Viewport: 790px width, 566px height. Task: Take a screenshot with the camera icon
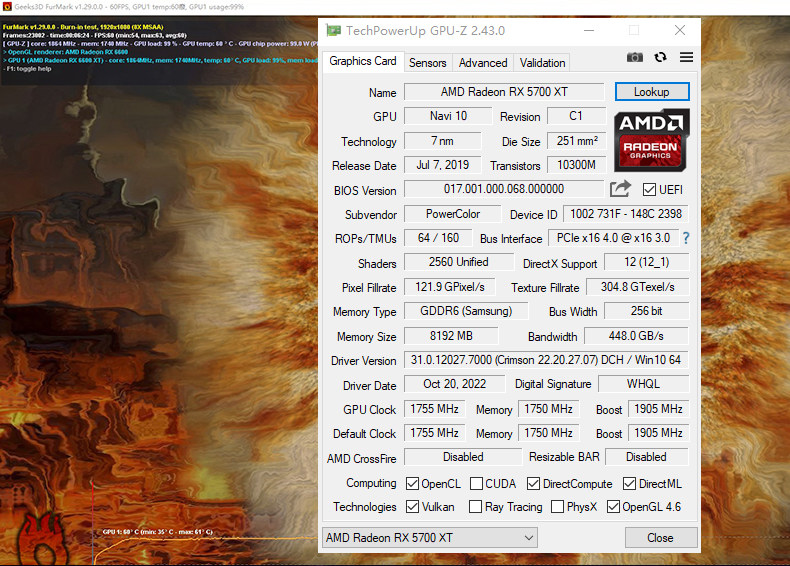click(634, 57)
